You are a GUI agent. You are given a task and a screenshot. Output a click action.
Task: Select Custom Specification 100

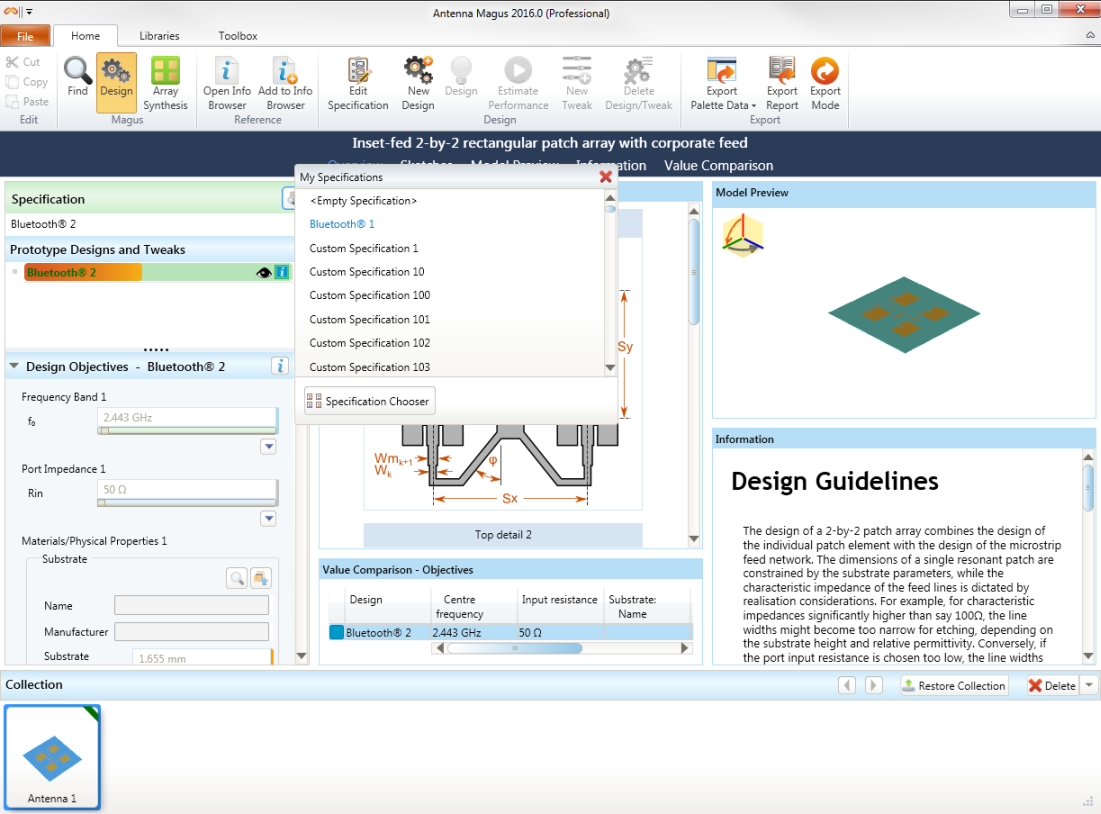tap(369, 295)
